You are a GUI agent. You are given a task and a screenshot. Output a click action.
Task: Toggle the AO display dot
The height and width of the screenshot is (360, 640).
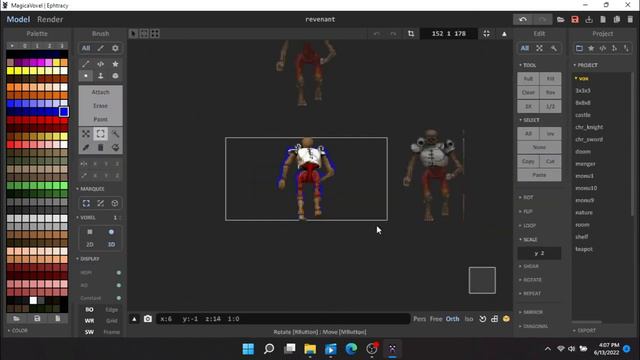click(x=119, y=285)
